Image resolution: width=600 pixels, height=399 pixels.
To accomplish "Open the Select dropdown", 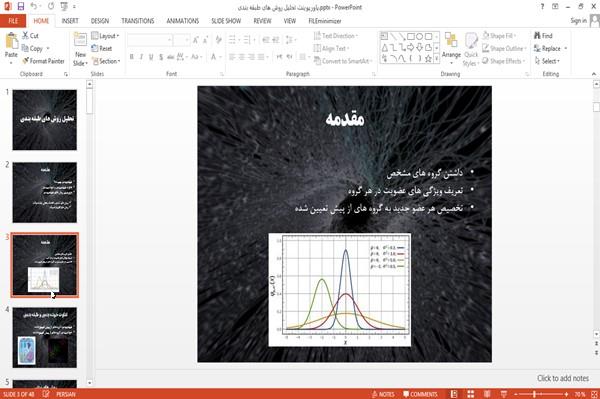I will (x=547, y=61).
